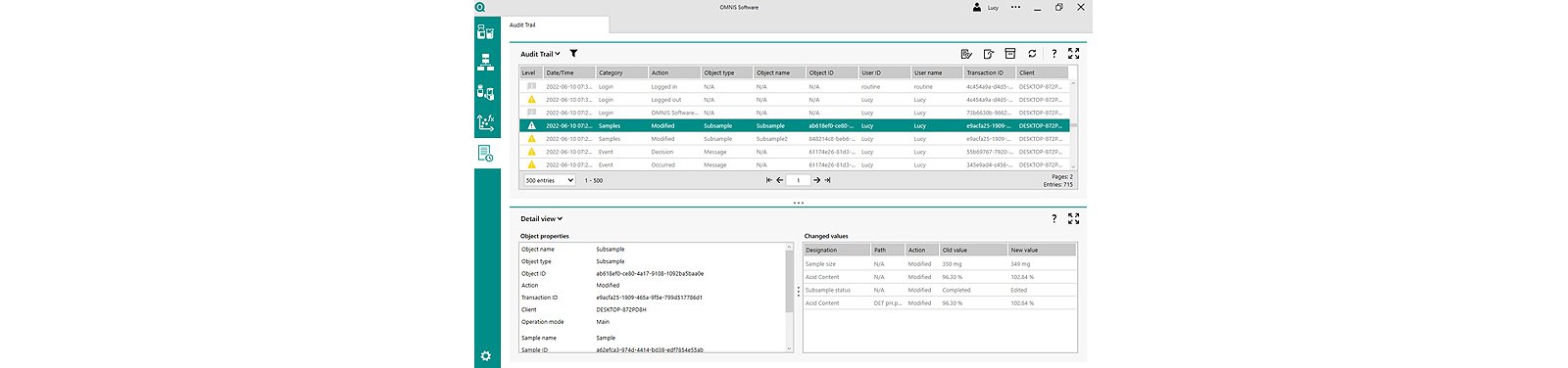
Task: Open the Audit Trail module in sidebar
Action: point(486,154)
